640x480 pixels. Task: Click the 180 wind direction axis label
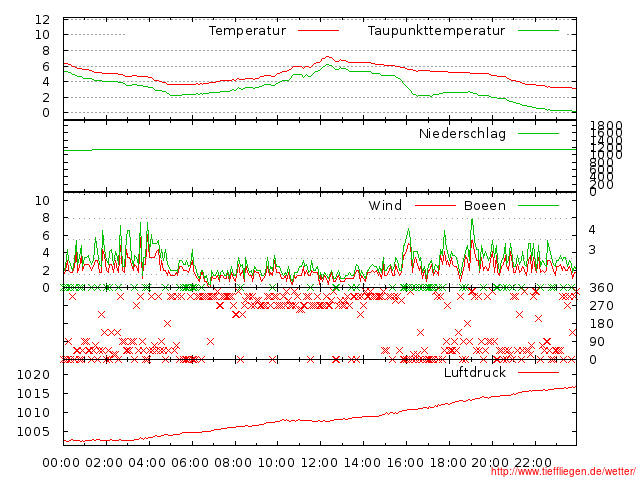601,324
